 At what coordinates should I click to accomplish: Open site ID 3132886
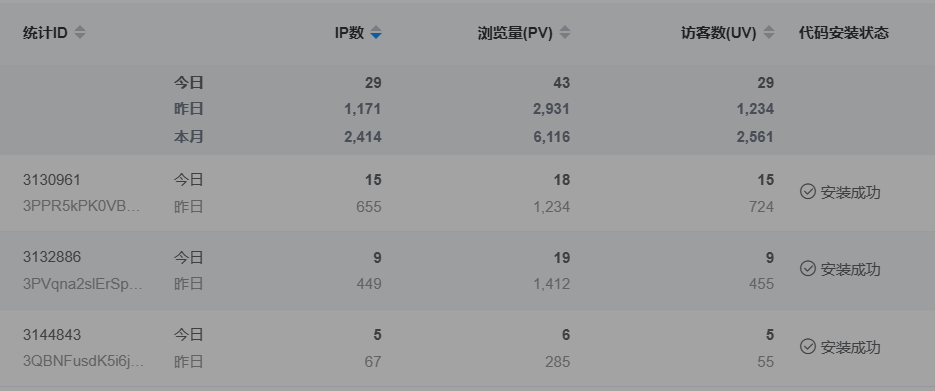point(52,257)
